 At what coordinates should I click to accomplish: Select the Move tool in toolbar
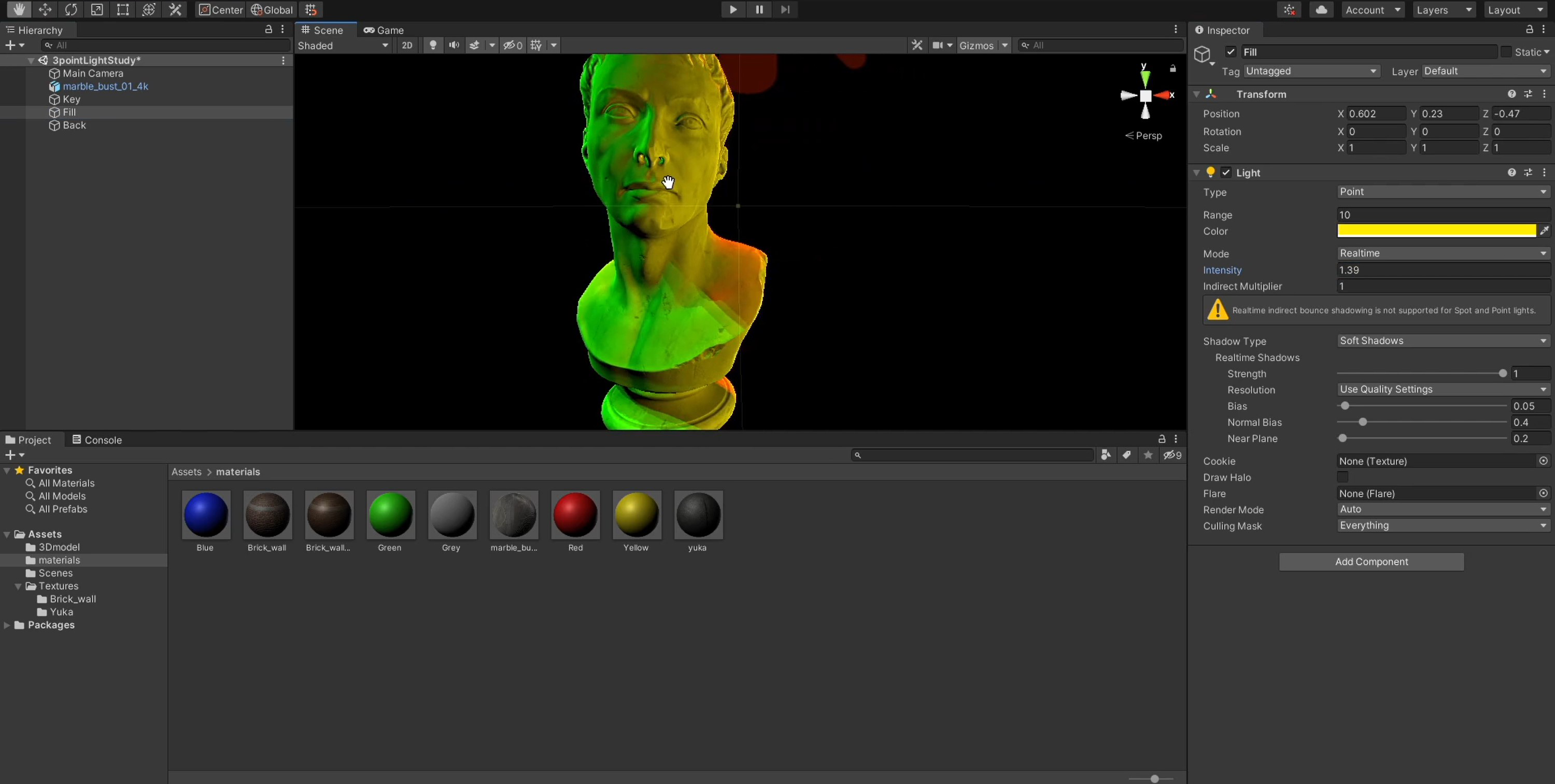[45, 10]
